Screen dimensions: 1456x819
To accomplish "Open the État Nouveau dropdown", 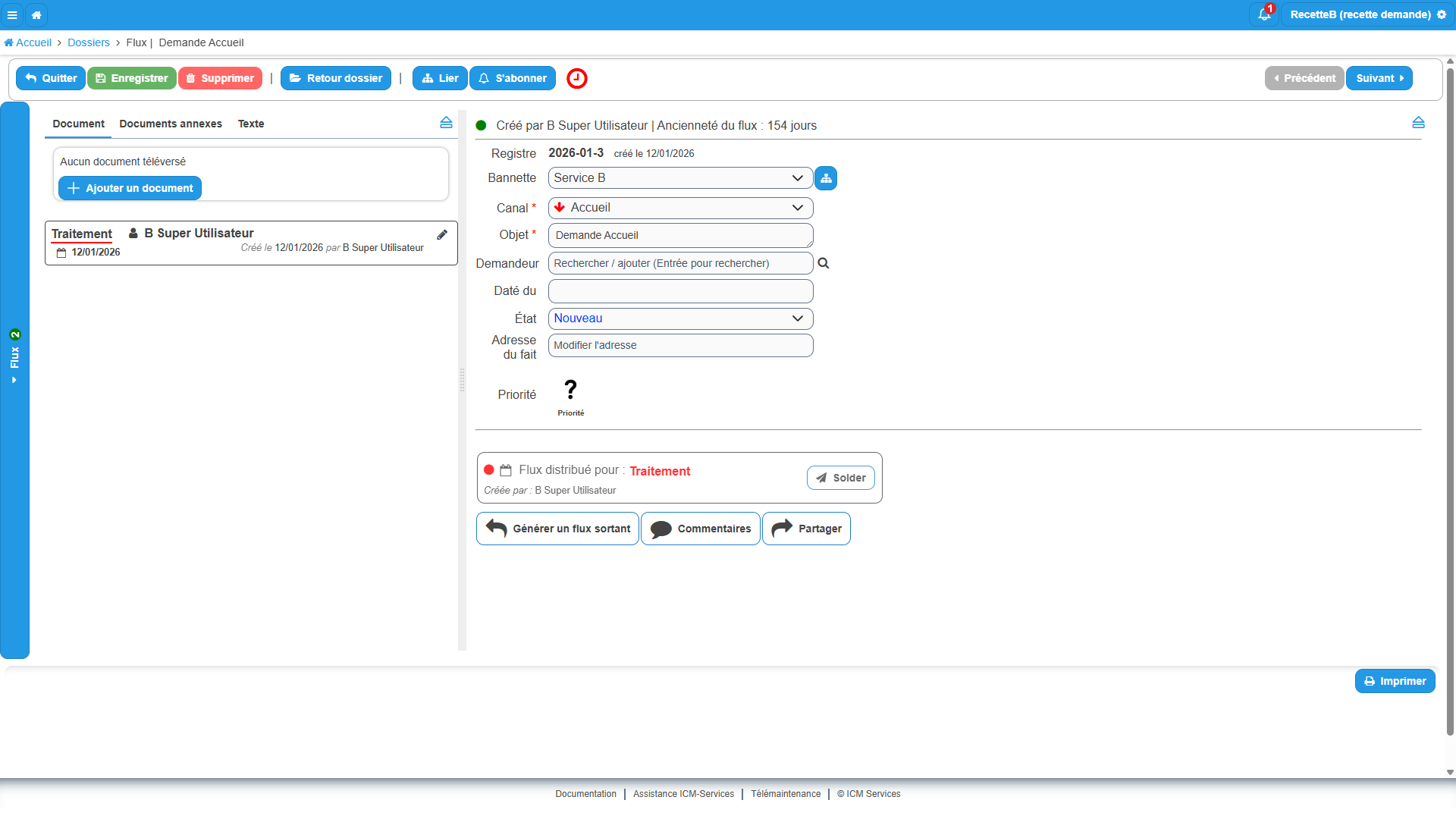I will pos(680,318).
